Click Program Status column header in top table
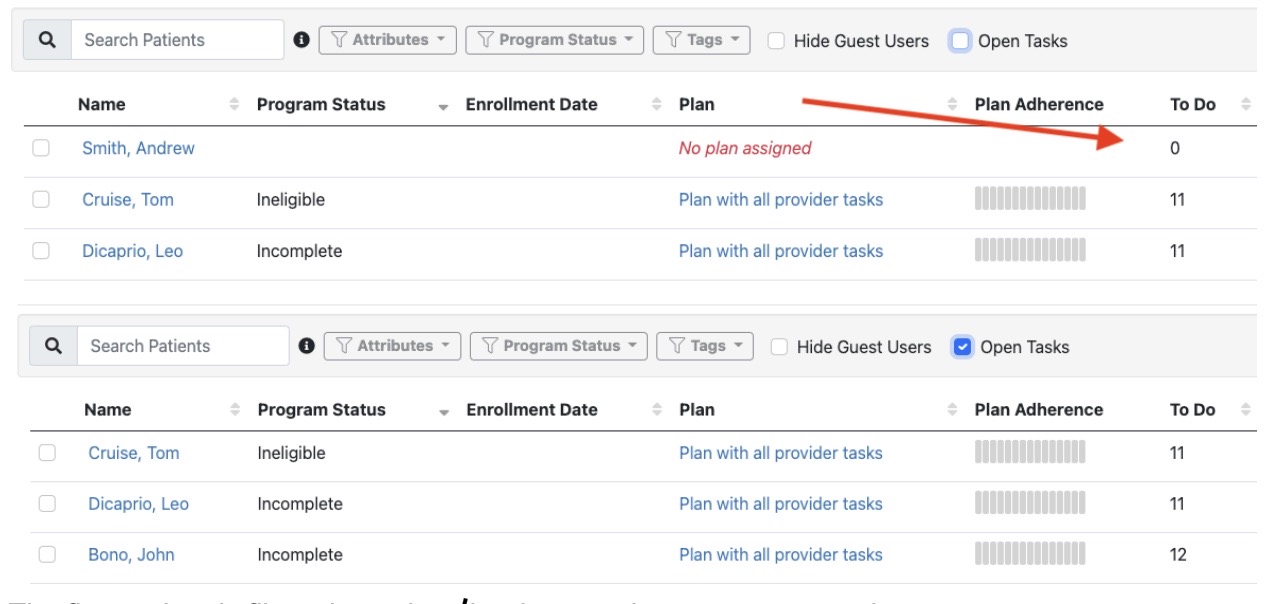Screen dimensions: 1282x604 (x=321, y=104)
